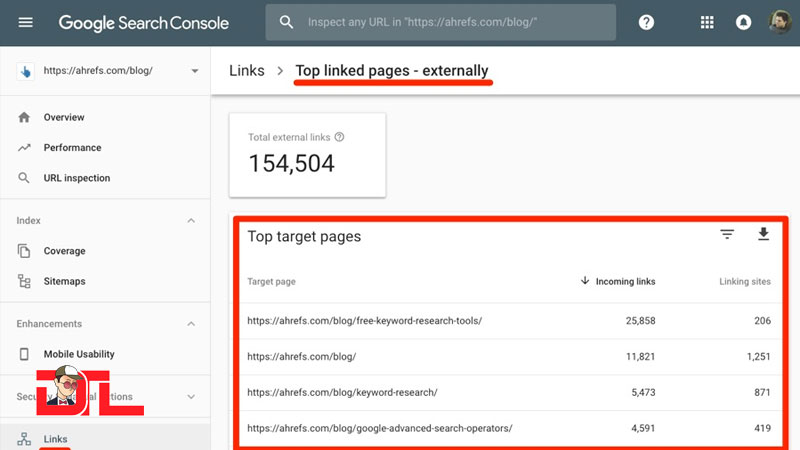Sort by Incoming links column
The height and width of the screenshot is (450, 800).
pyautogui.click(x=624, y=282)
